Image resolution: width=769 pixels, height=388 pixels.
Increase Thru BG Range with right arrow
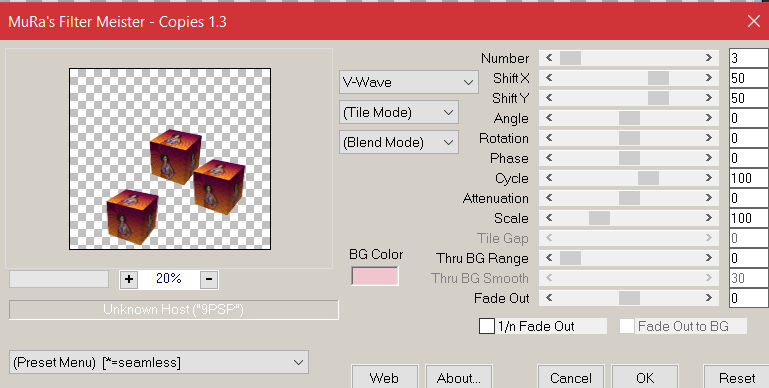[x=709, y=258]
